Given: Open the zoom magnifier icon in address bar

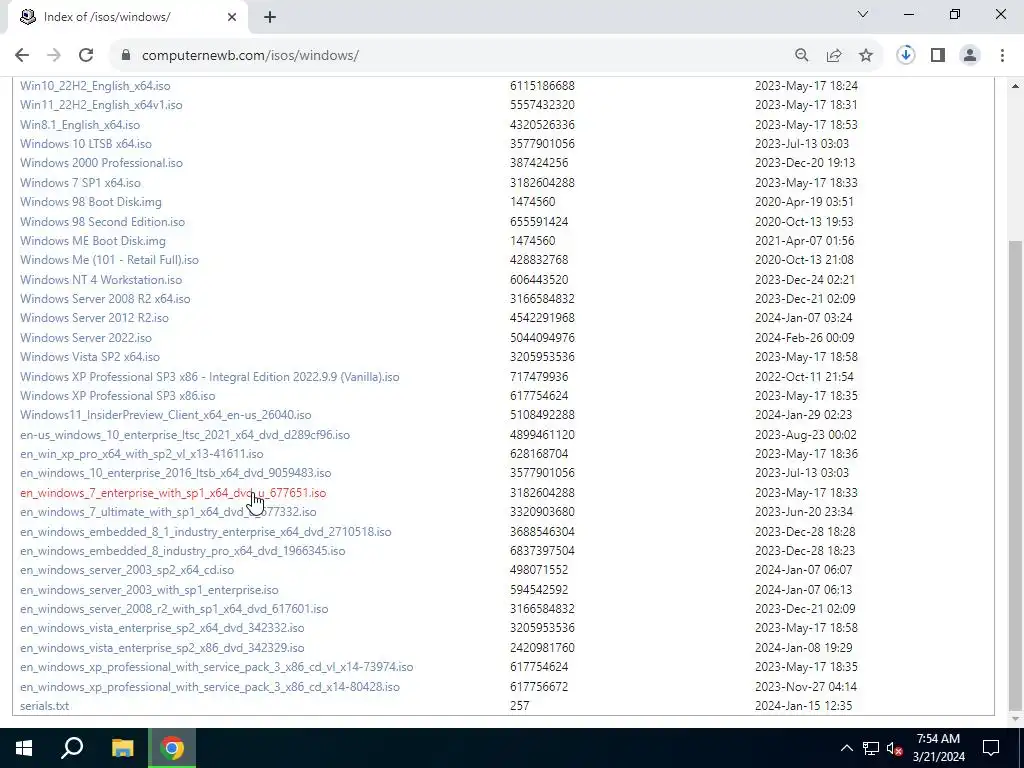Looking at the screenshot, I should [x=802, y=56].
